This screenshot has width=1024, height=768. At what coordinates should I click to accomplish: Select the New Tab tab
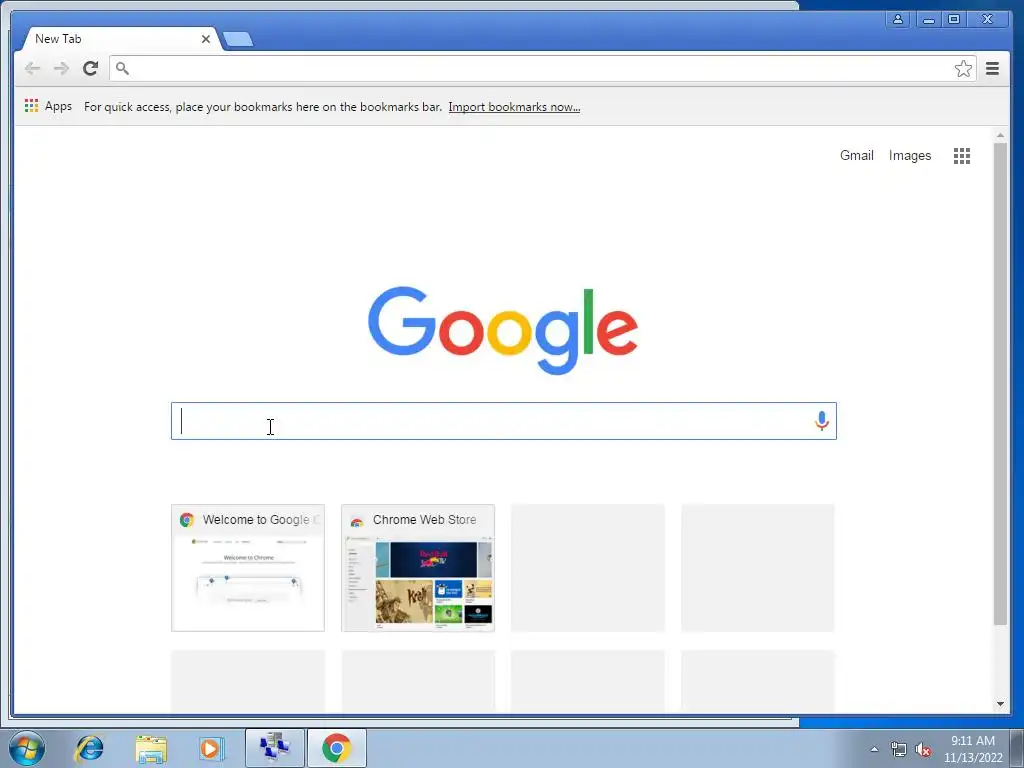[118, 39]
